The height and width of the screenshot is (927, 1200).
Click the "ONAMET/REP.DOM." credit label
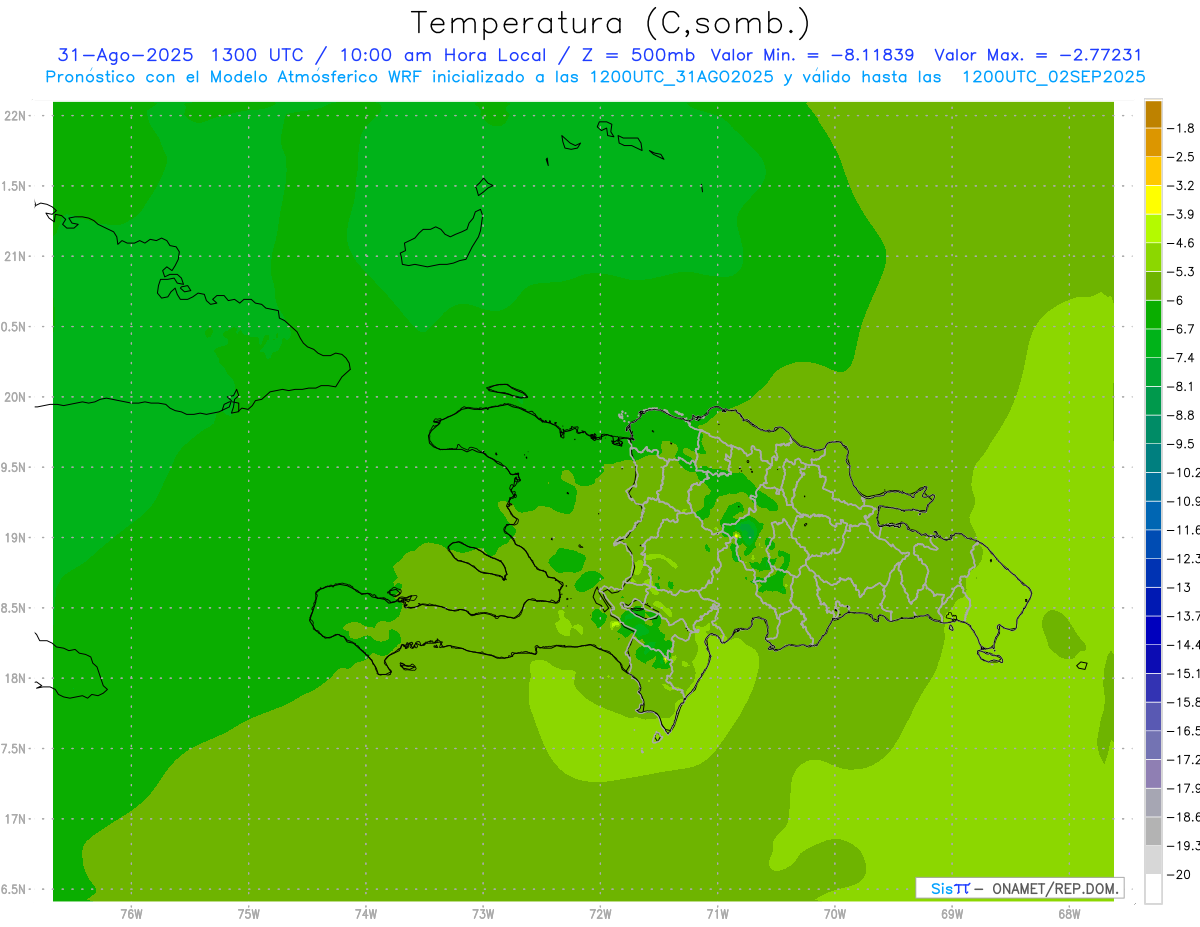coord(1055,888)
